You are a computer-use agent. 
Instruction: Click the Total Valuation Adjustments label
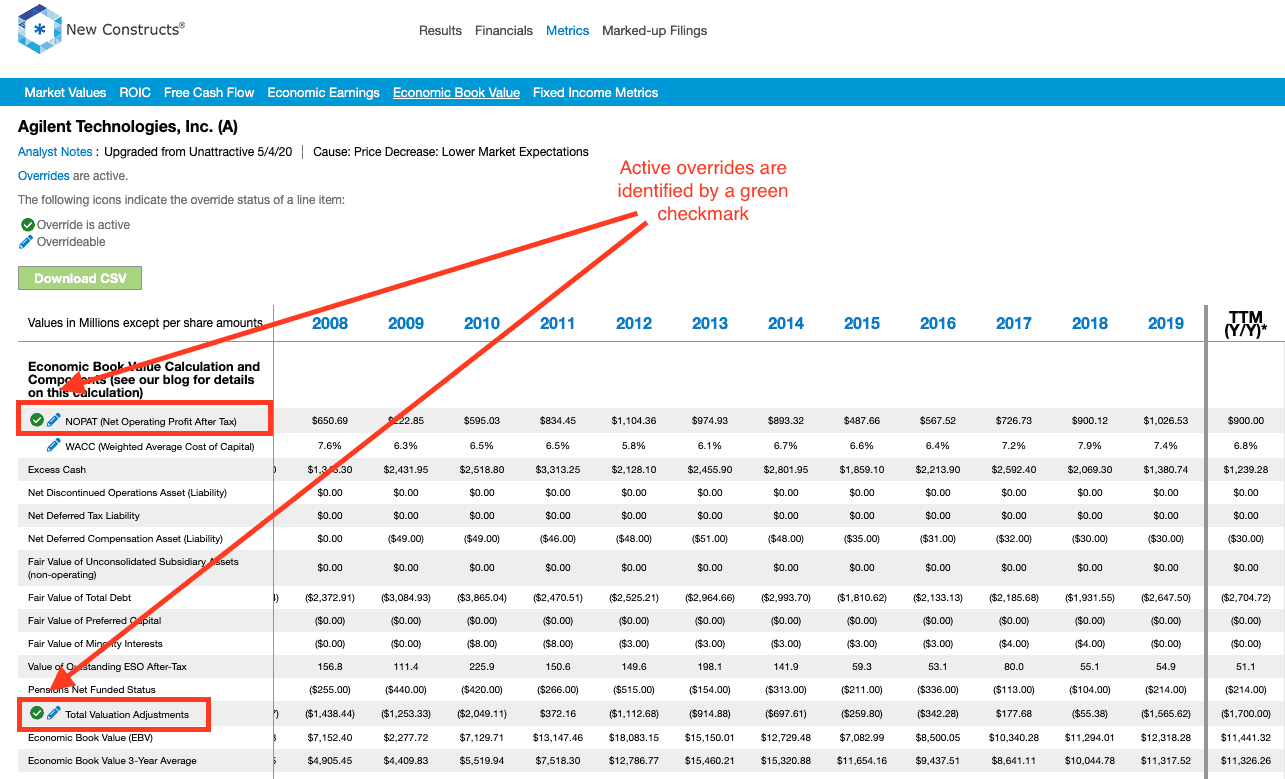(x=127, y=715)
